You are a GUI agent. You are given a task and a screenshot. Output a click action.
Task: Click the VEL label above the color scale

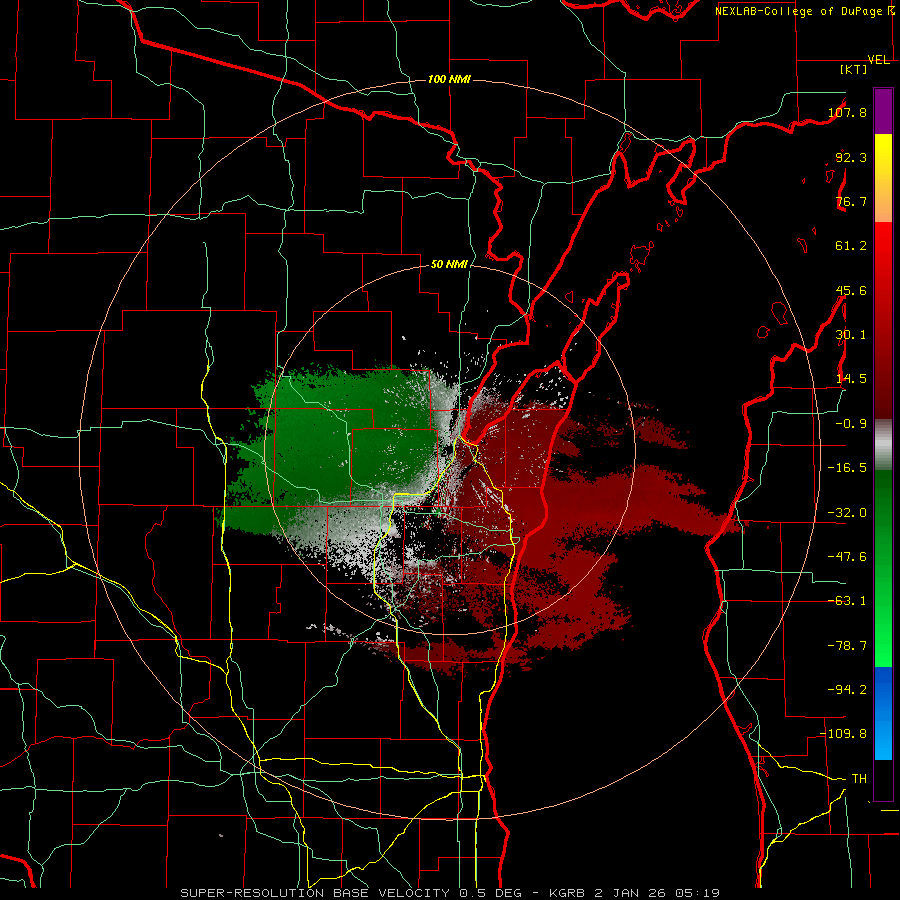click(879, 60)
